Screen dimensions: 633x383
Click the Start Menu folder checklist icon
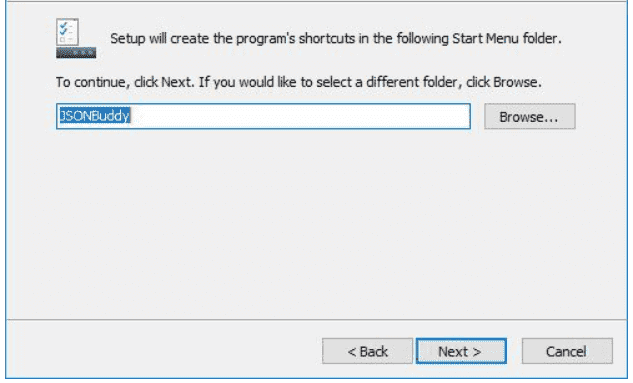tap(76, 38)
